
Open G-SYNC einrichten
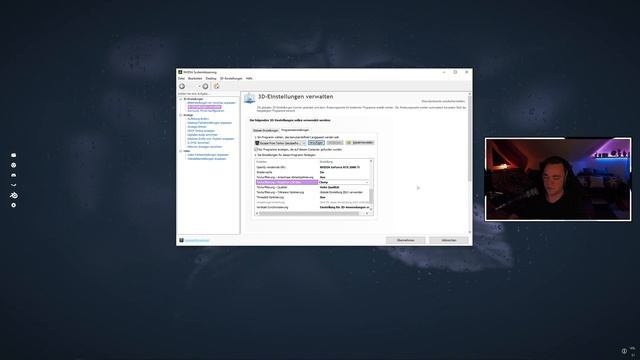(198, 143)
